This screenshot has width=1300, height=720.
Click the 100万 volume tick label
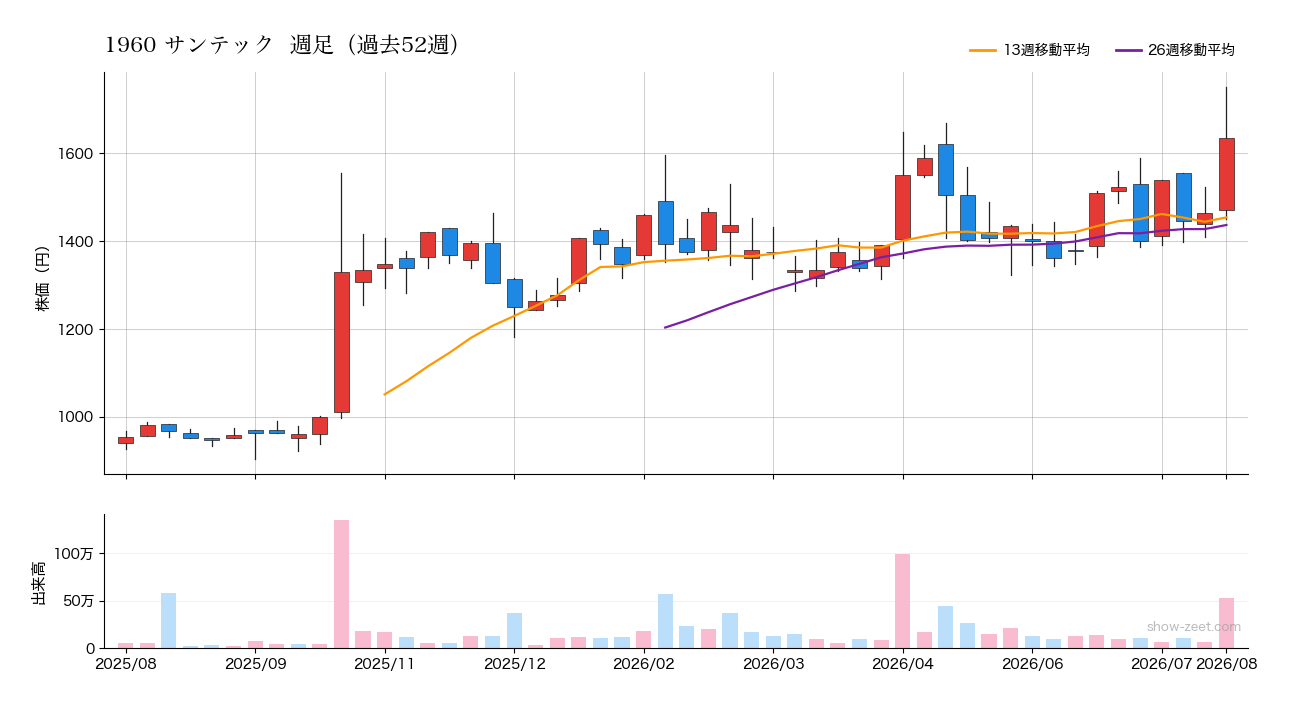(x=75, y=554)
